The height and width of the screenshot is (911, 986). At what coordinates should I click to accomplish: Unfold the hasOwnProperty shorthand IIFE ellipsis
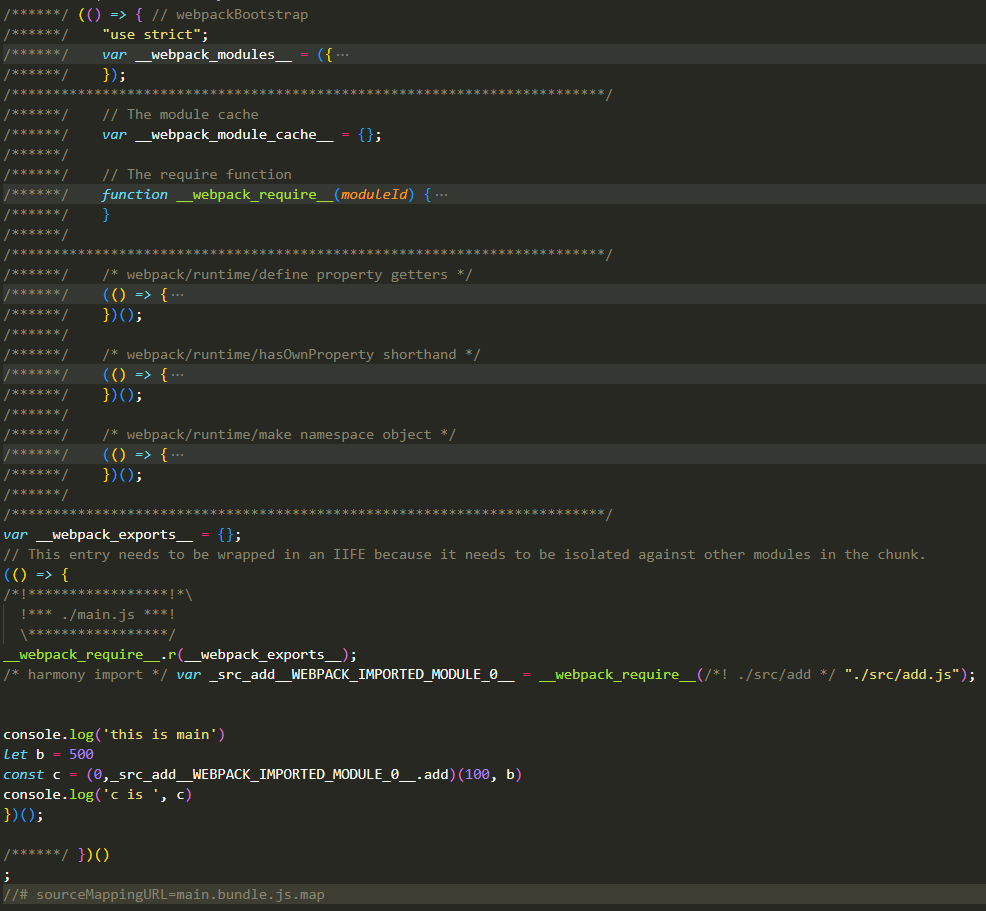point(178,375)
